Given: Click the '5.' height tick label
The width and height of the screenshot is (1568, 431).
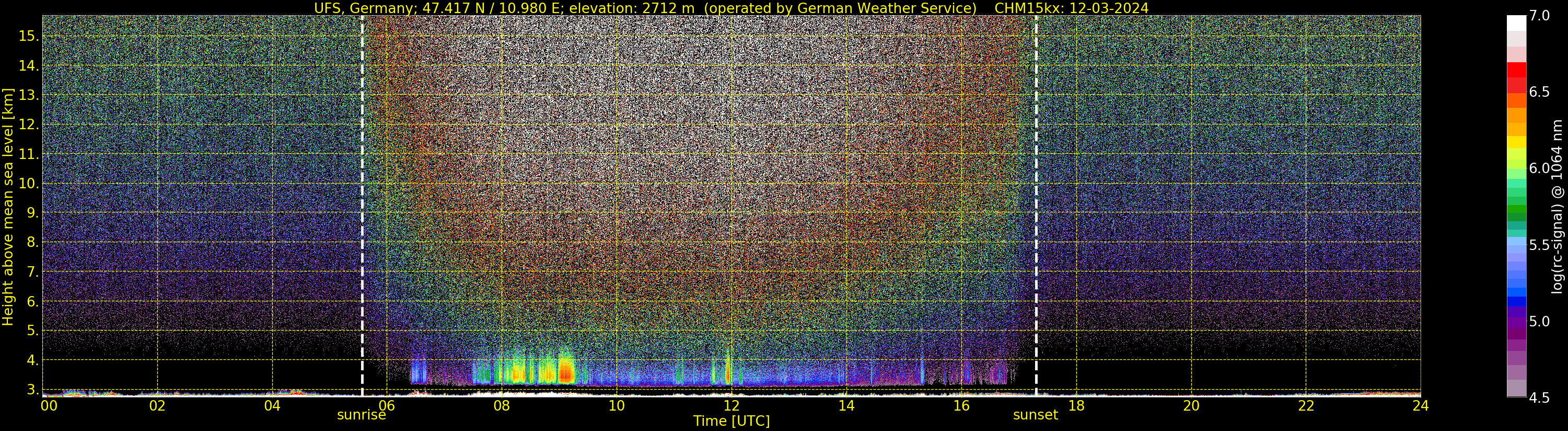Looking at the screenshot, I should click(32, 331).
